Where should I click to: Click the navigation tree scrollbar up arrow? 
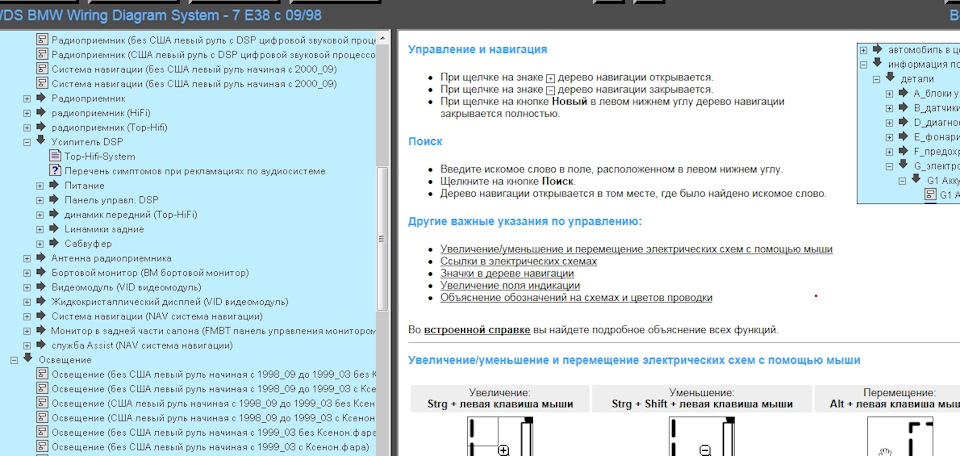tap(383, 39)
